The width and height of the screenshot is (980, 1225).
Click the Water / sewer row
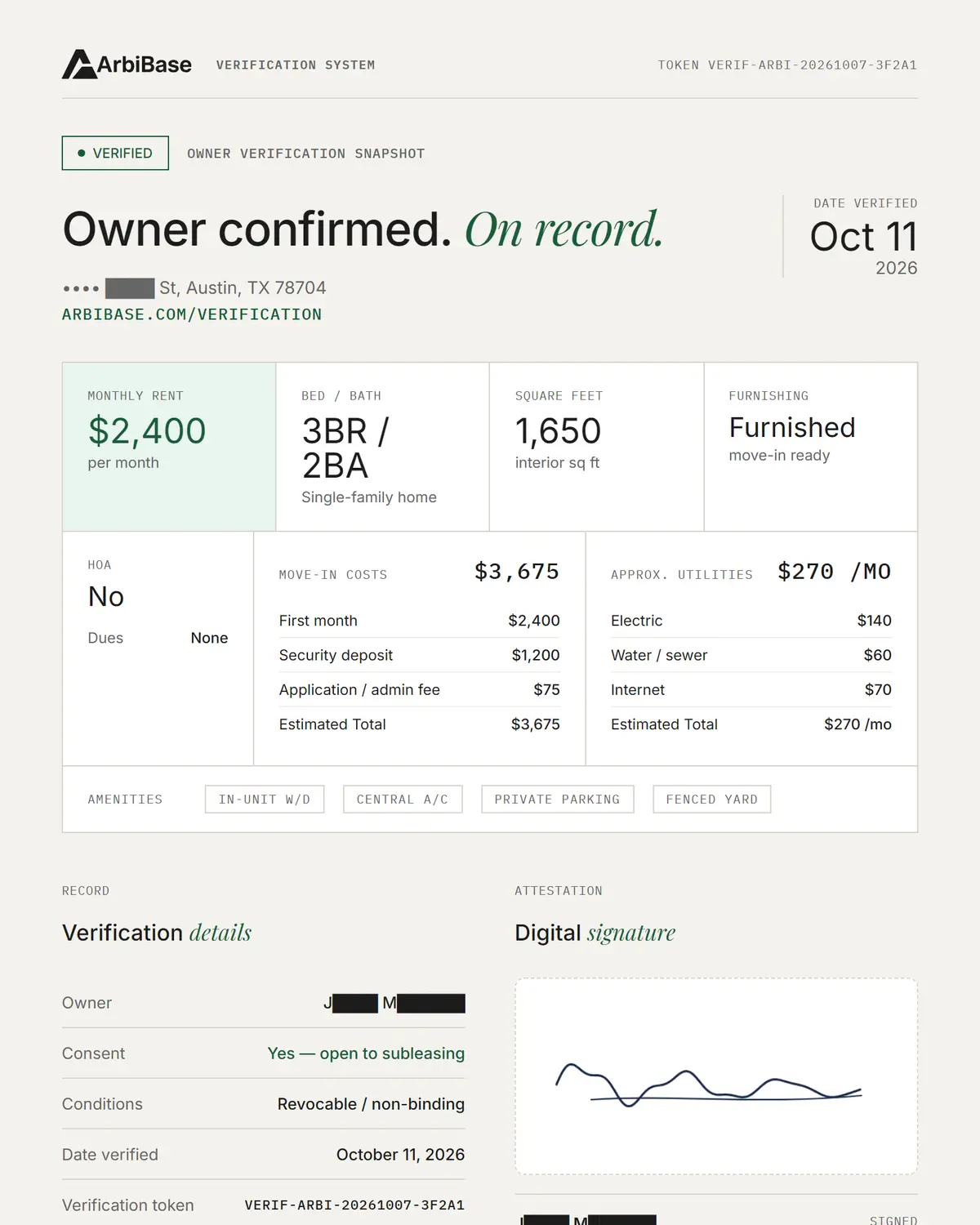coord(751,655)
